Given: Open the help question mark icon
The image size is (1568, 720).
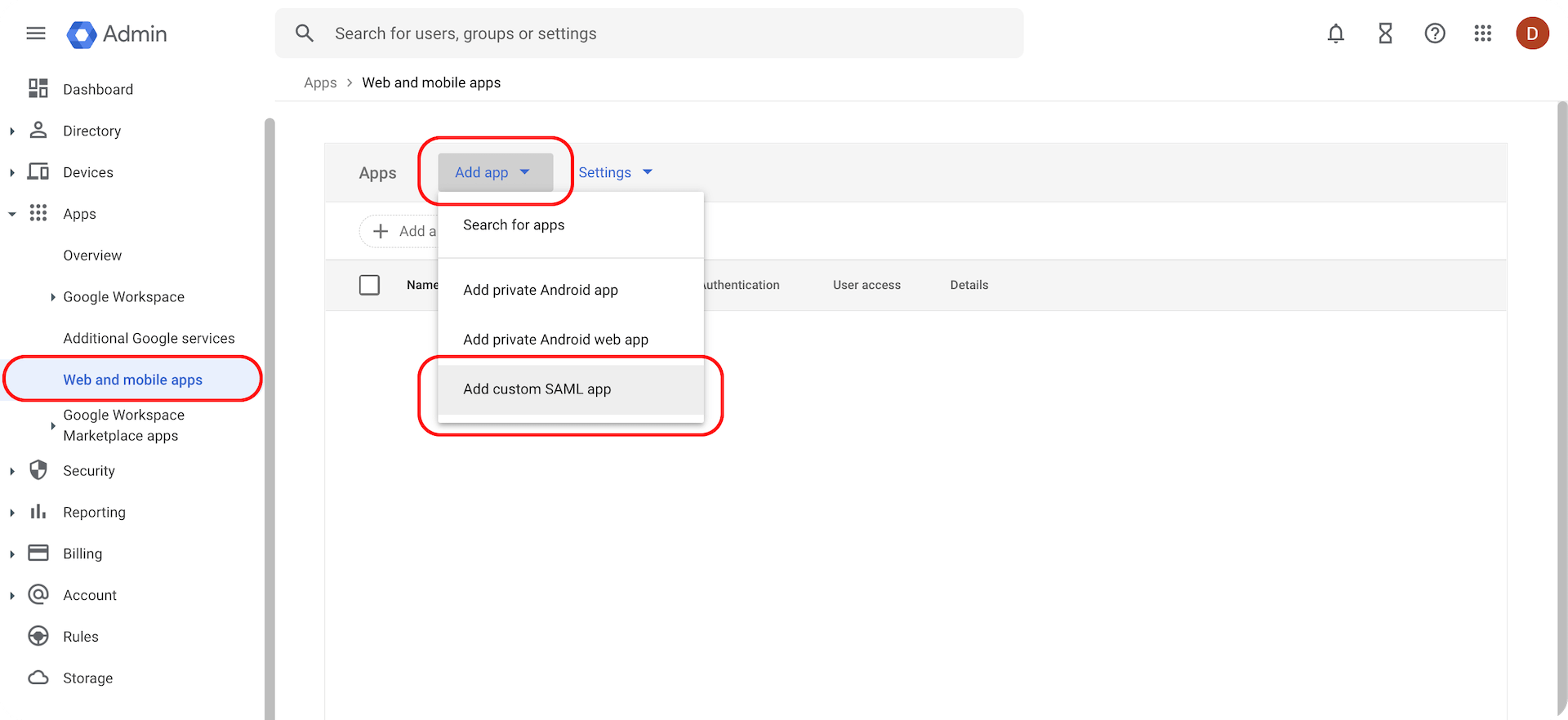Looking at the screenshot, I should point(1435,33).
